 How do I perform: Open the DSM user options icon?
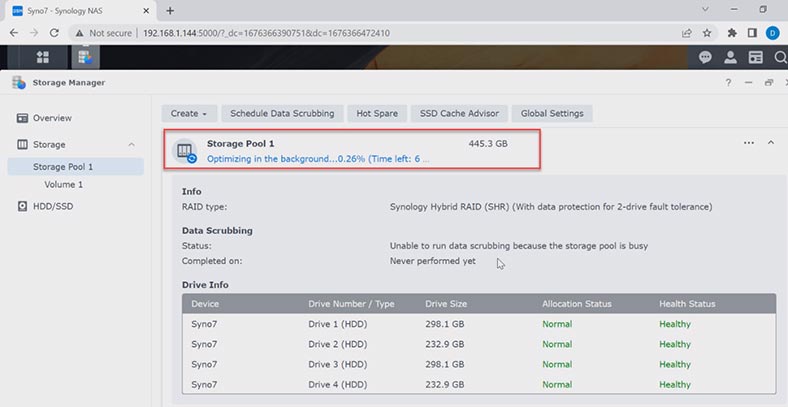(x=730, y=58)
